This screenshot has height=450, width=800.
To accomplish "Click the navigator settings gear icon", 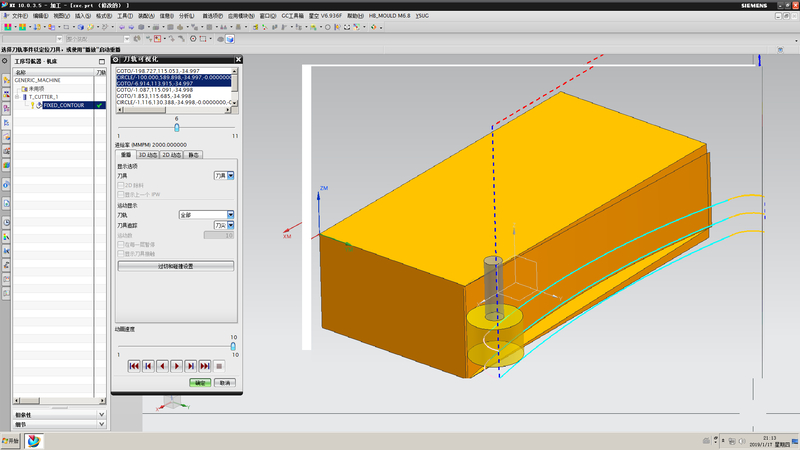I will (5, 61).
